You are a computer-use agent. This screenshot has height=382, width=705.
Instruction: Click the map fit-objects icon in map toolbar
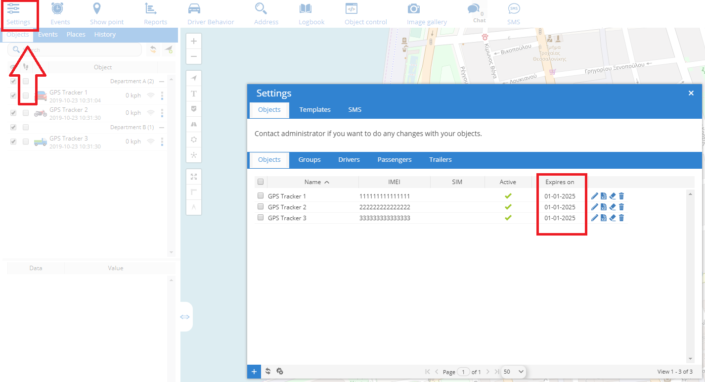[194, 177]
